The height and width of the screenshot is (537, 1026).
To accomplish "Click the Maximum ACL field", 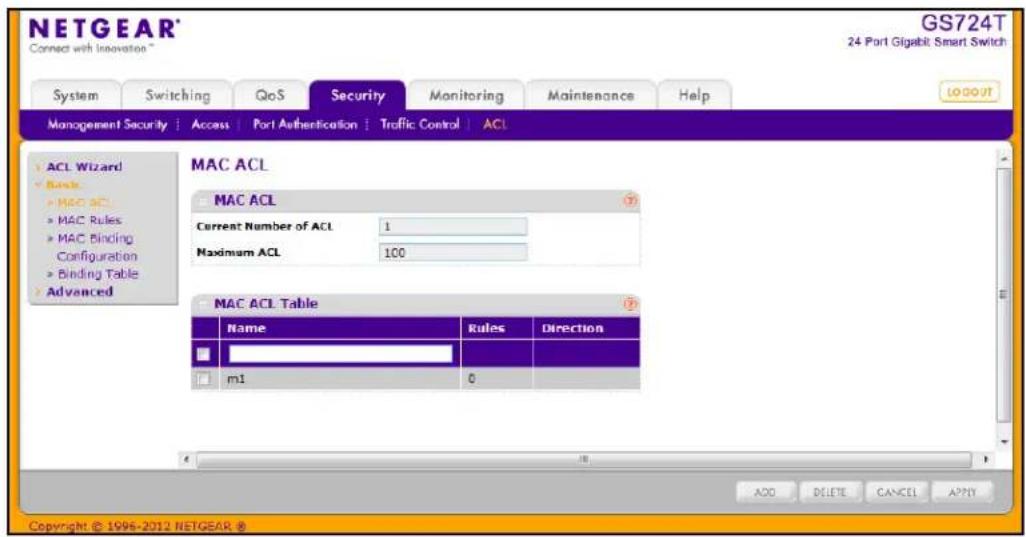I will point(453,252).
